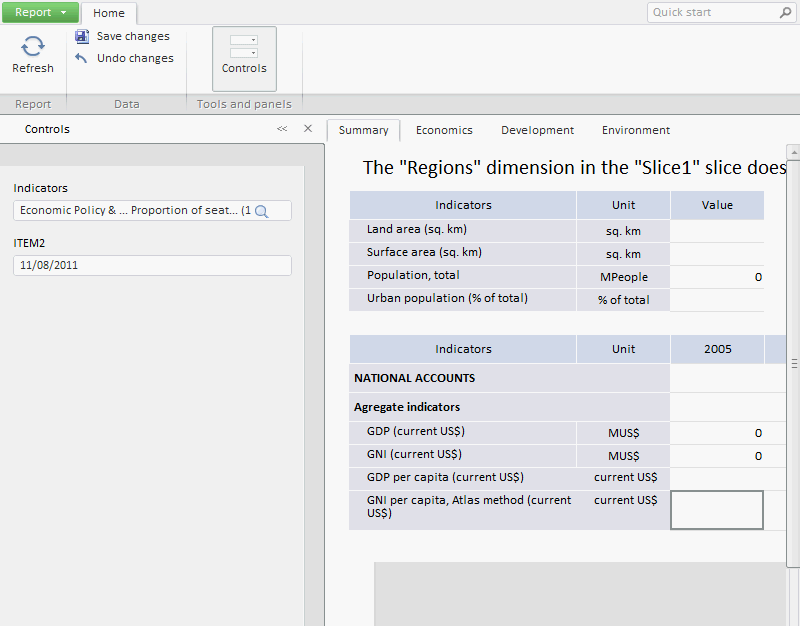Screen dimensions: 800x626
Task: Open the Environment tab
Action: tap(635, 130)
